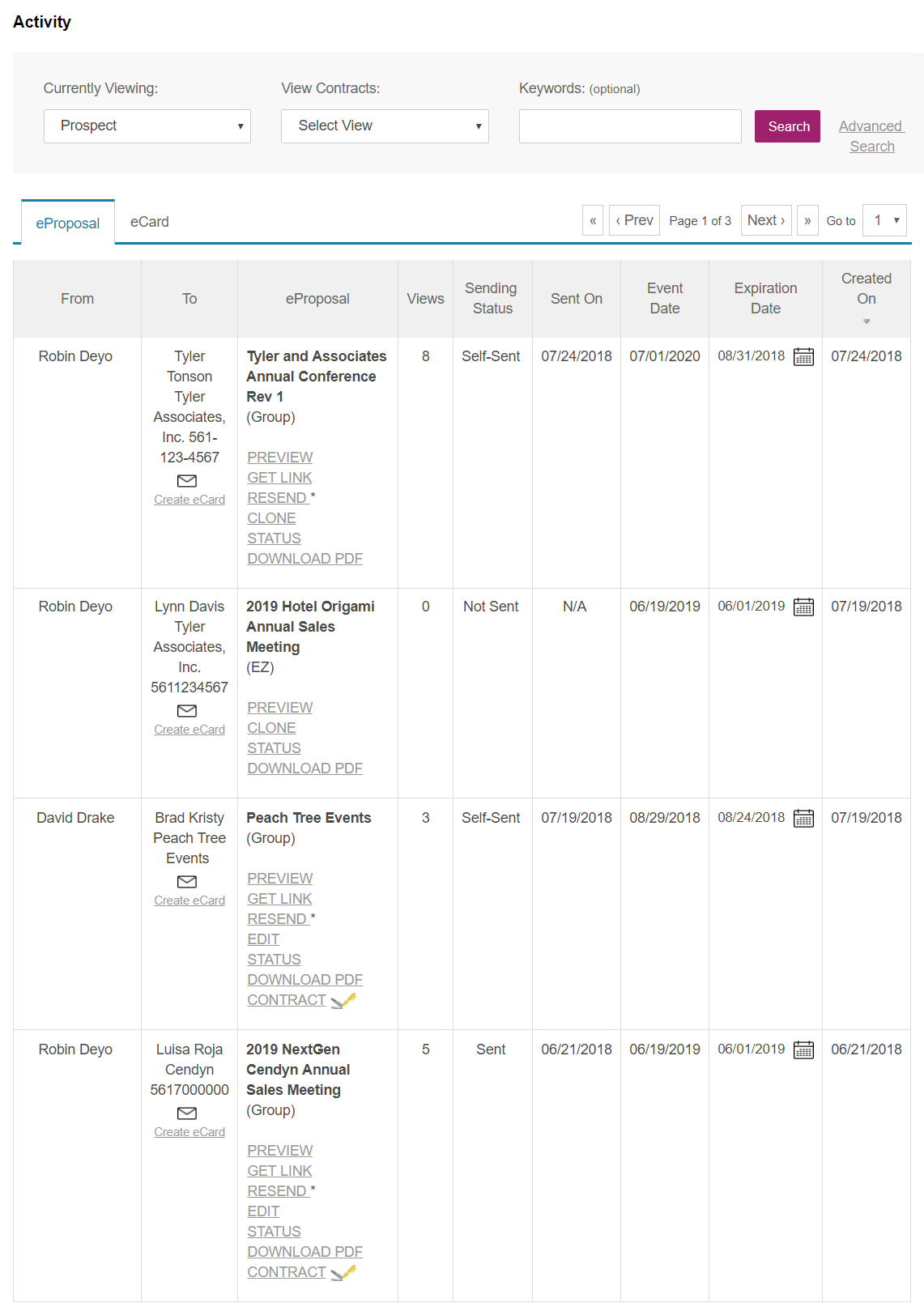Open calendar for 2019 Hotel Origami expiration date
The width and height of the screenshot is (924, 1307).
pos(803,607)
